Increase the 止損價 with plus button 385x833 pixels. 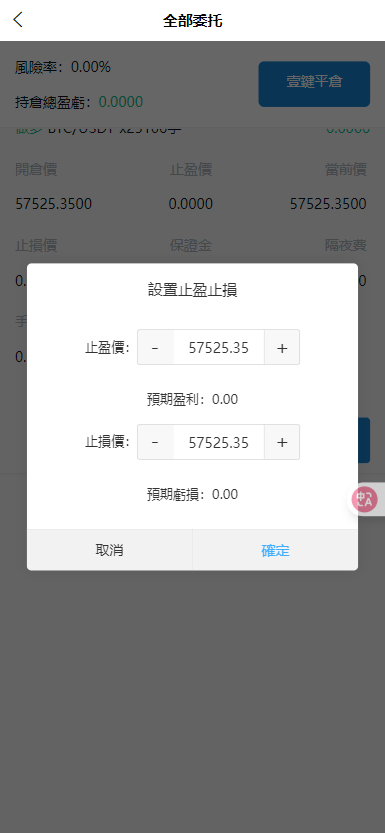click(x=282, y=442)
